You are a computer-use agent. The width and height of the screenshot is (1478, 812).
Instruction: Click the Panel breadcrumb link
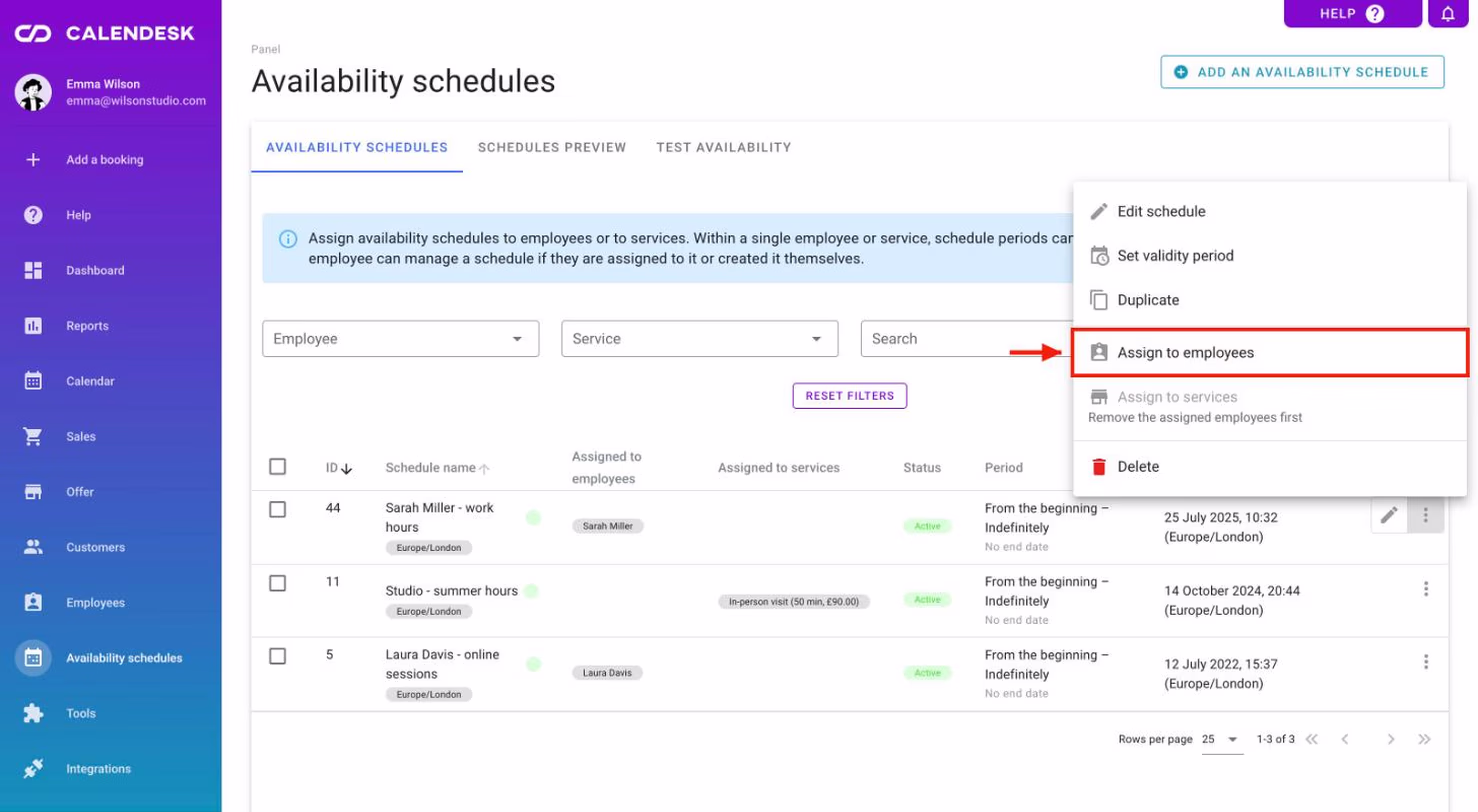point(266,48)
